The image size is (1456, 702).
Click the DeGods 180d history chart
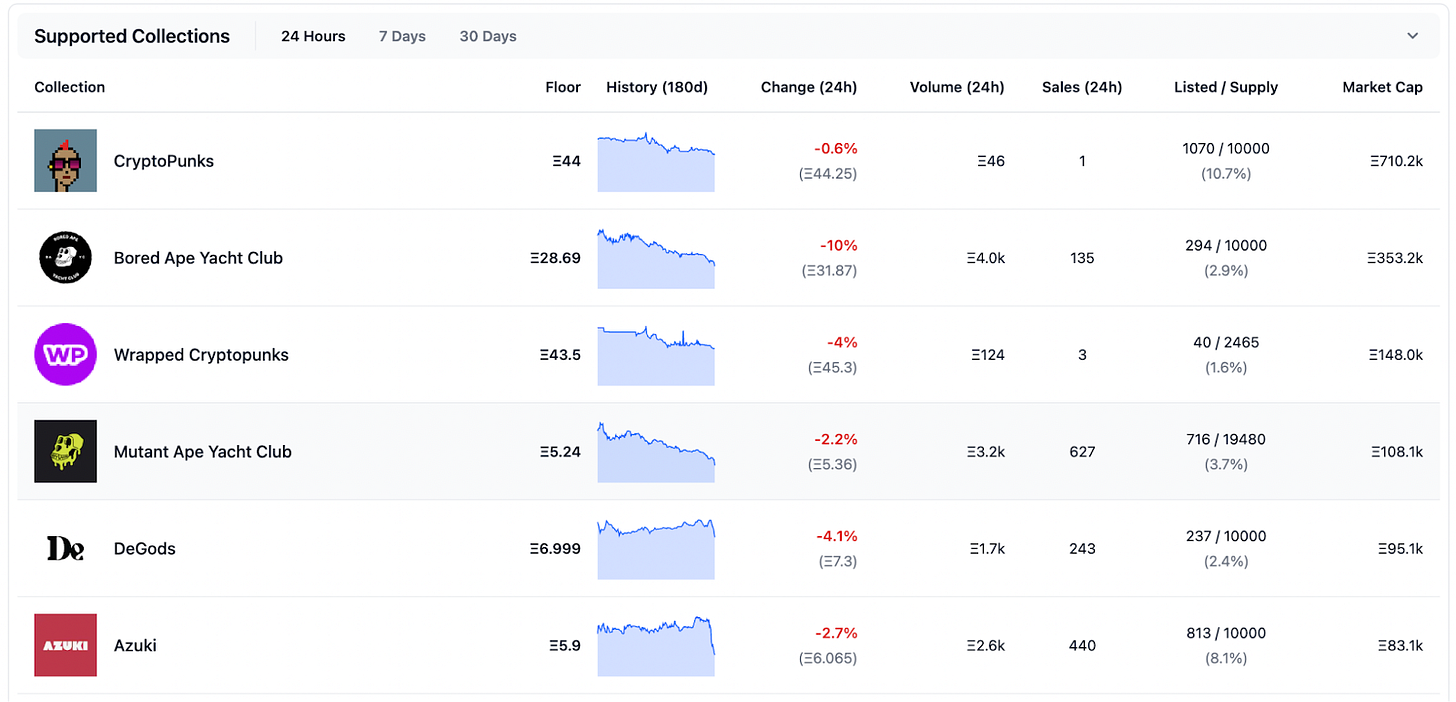point(656,549)
